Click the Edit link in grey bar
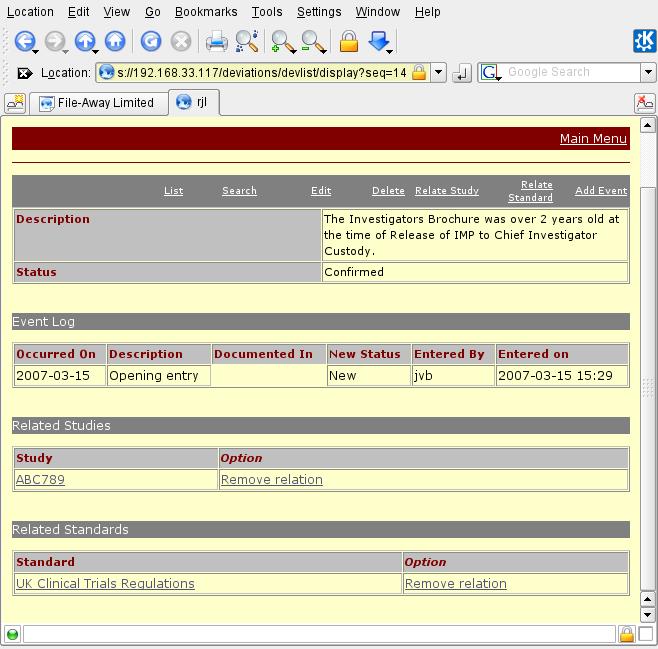The height and width of the screenshot is (649, 658). 321,190
